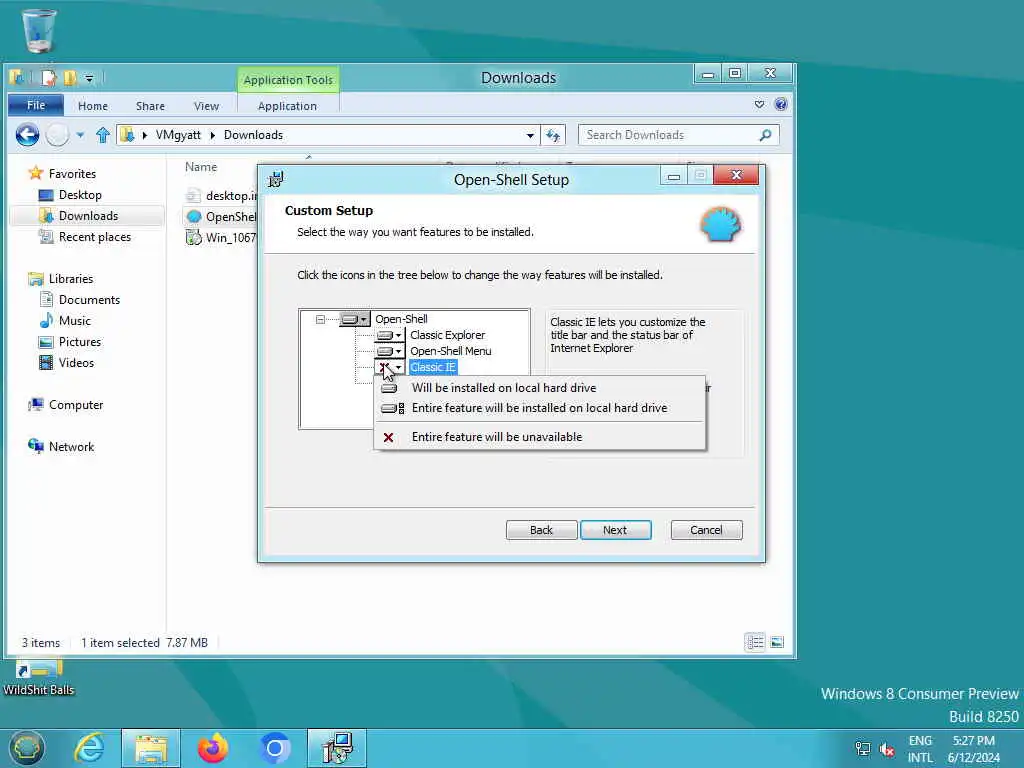Switch to the installer taskbar icon
Viewport: 1024px width, 768px height.
point(337,748)
